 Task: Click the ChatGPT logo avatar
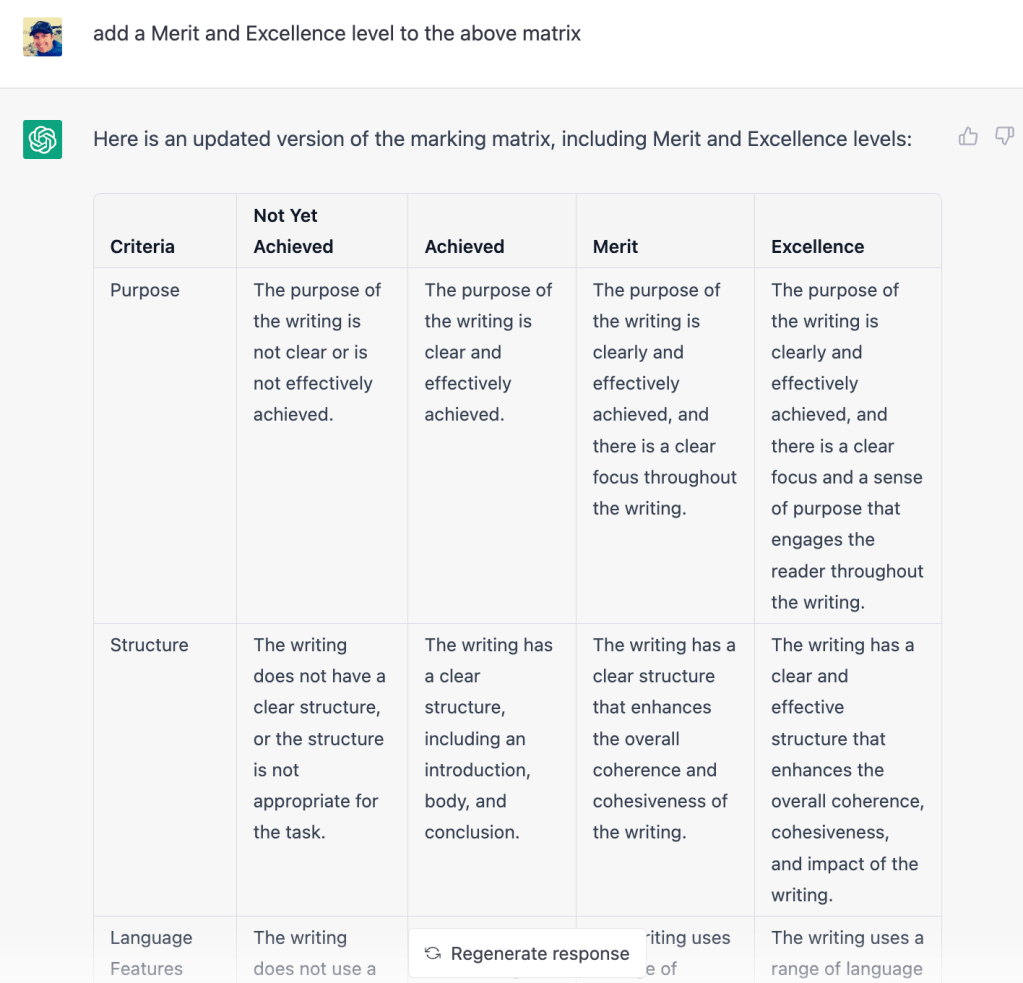[43, 139]
